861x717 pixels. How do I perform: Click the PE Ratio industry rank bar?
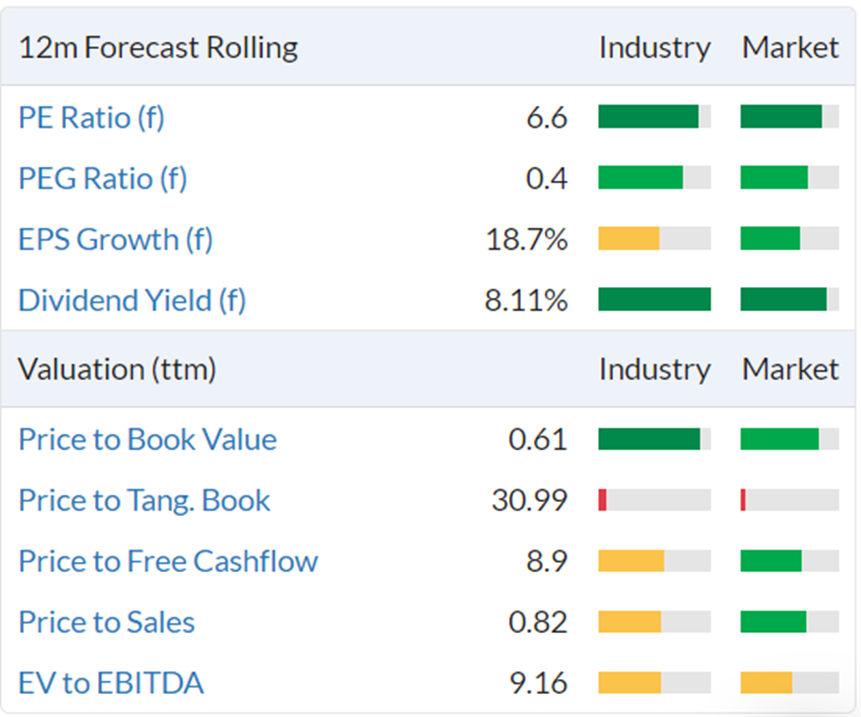(655, 116)
